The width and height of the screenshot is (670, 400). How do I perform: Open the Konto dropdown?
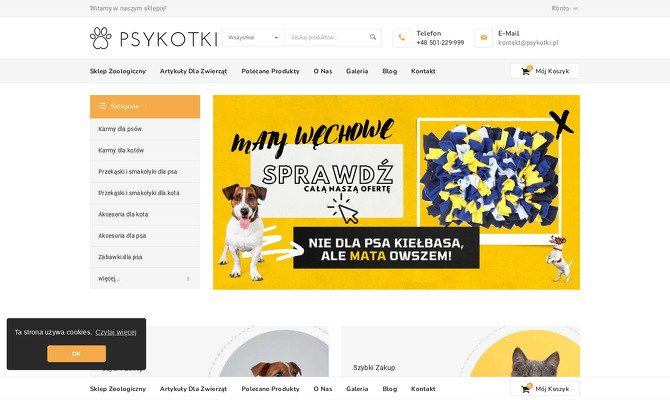[564, 8]
